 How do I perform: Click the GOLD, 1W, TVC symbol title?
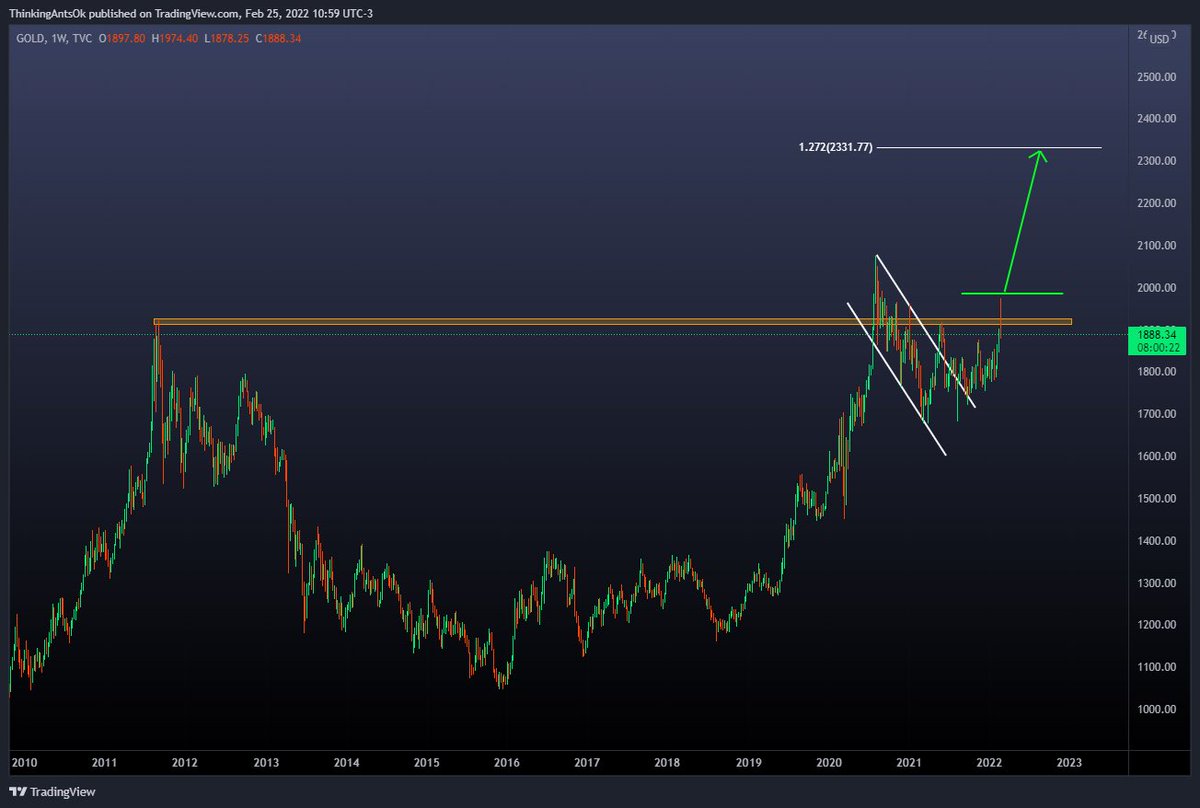coord(56,38)
